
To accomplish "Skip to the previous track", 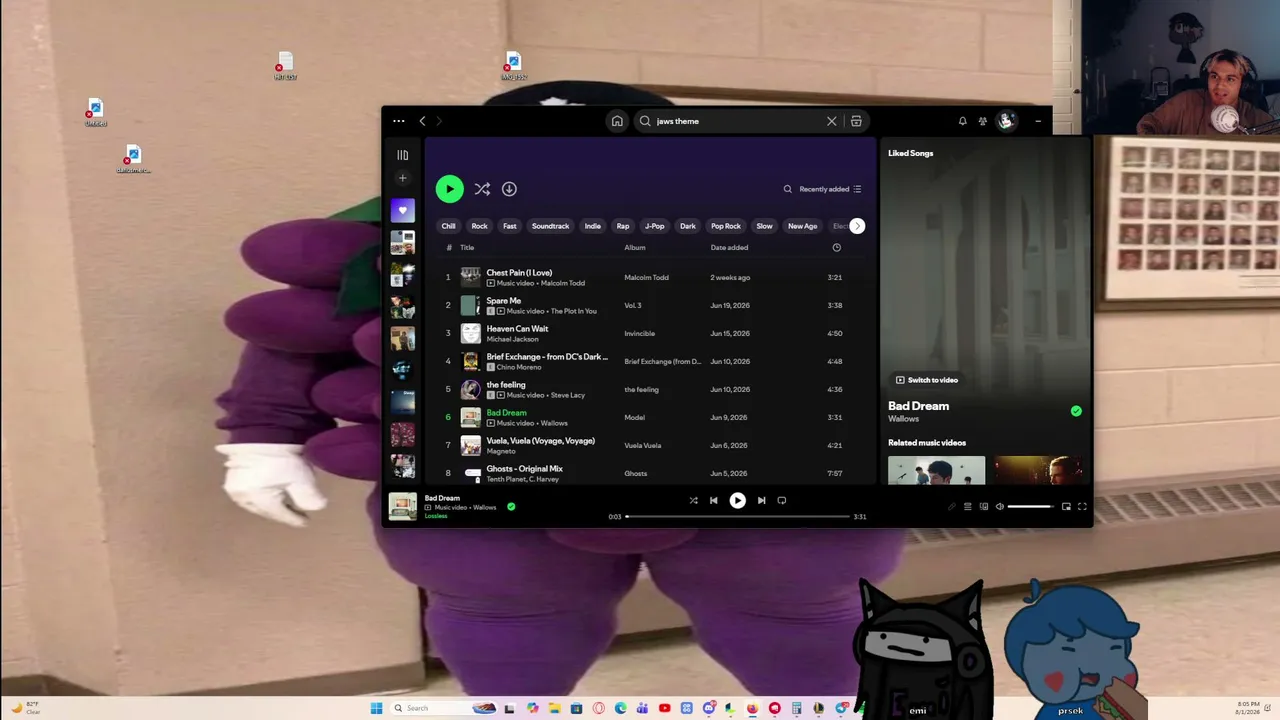I will point(713,501).
